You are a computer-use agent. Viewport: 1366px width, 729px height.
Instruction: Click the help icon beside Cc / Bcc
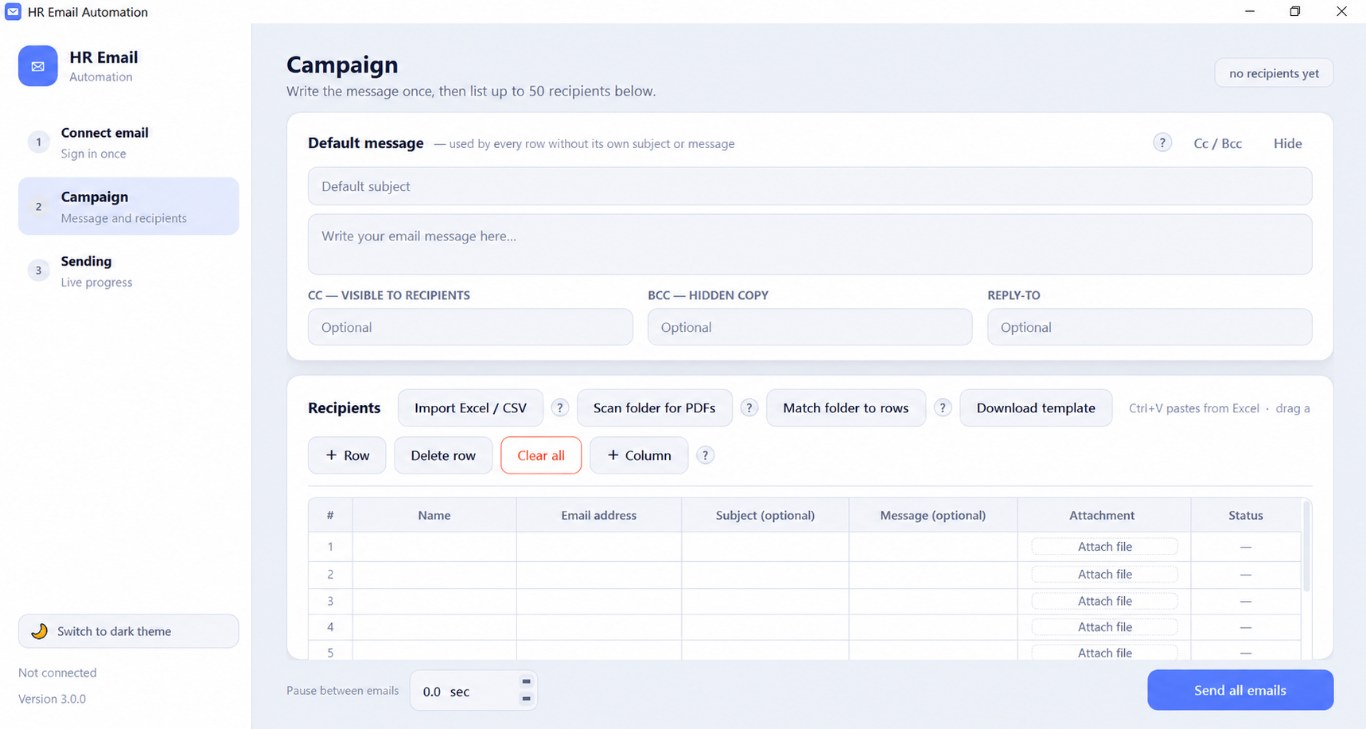pyautogui.click(x=1162, y=143)
